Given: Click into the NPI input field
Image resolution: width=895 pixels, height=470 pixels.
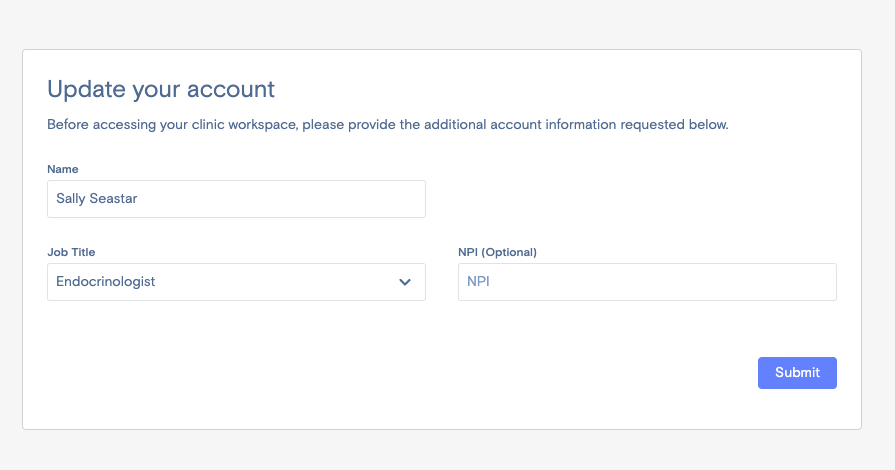Looking at the screenshot, I should pos(647,282).
